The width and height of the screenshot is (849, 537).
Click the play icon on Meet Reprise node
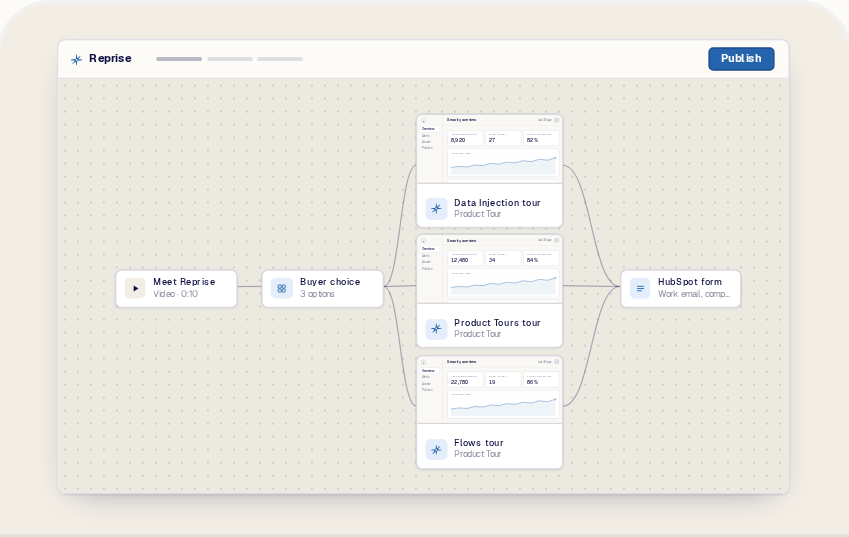pos(135,289)
